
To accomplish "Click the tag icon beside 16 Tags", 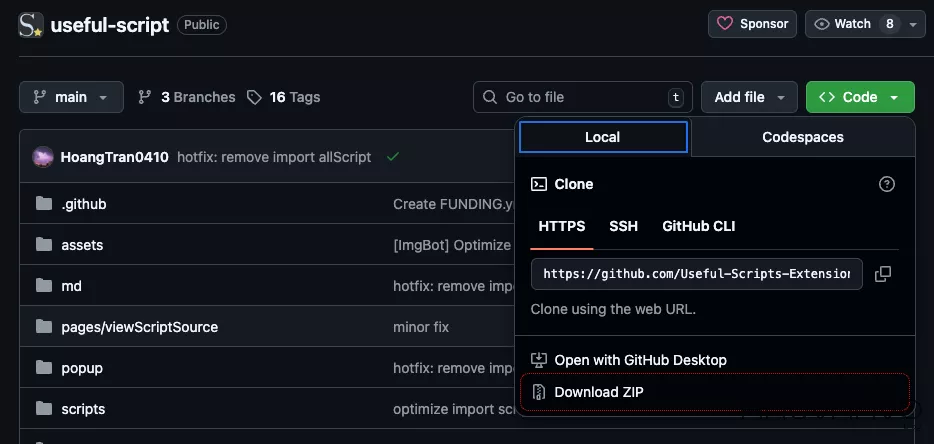I will pos(254,97).
